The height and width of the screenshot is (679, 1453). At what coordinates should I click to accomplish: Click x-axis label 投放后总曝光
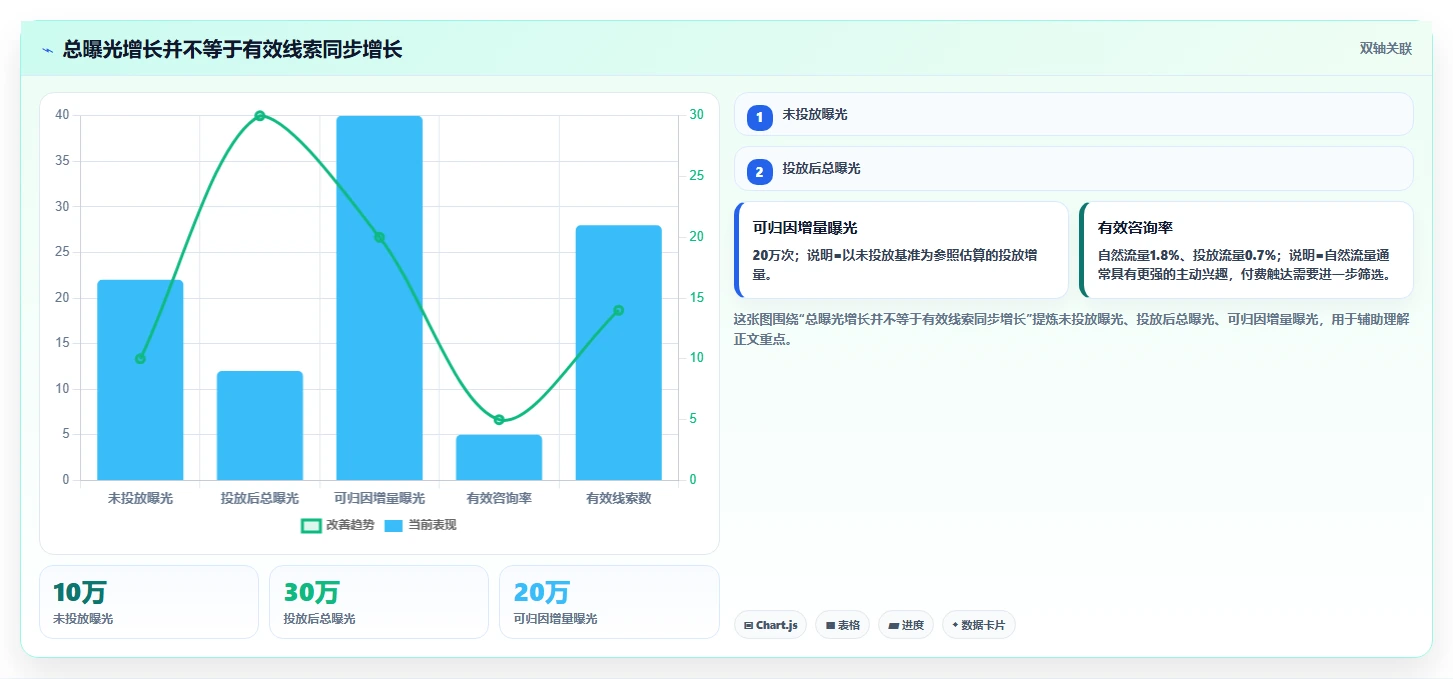260,498
